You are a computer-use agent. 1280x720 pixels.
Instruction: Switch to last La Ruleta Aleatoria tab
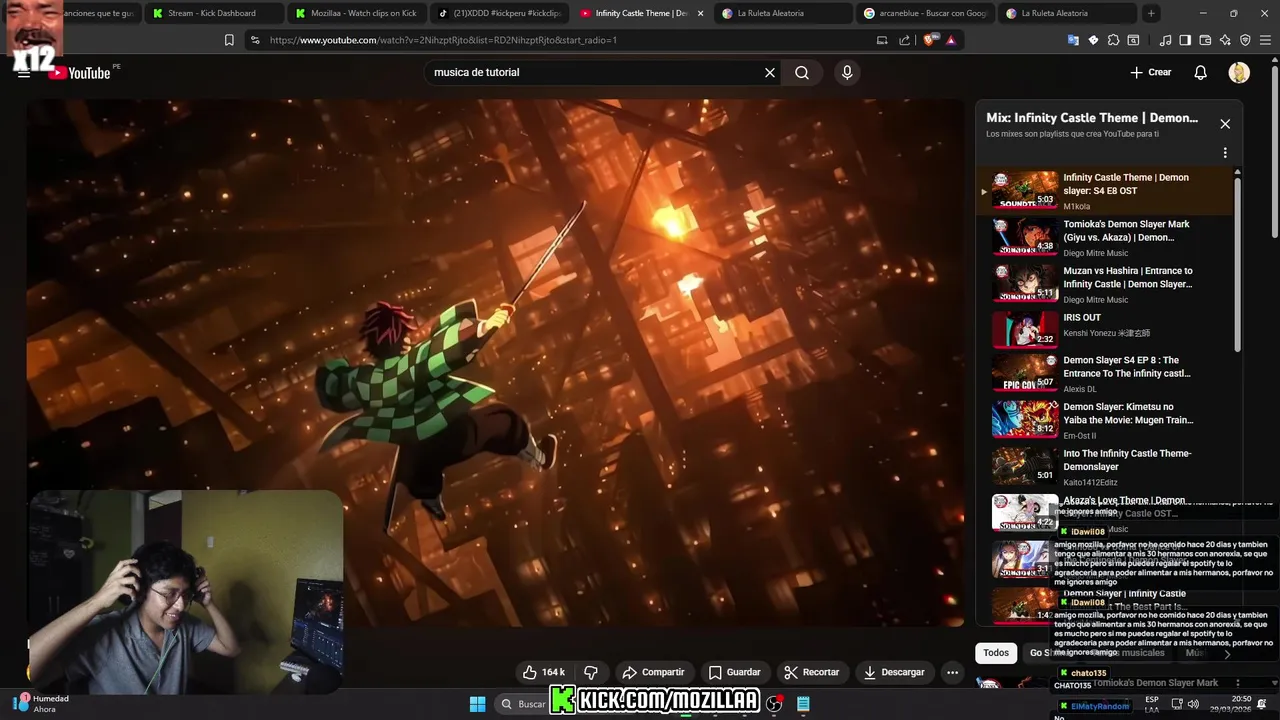coord(1067,13)
